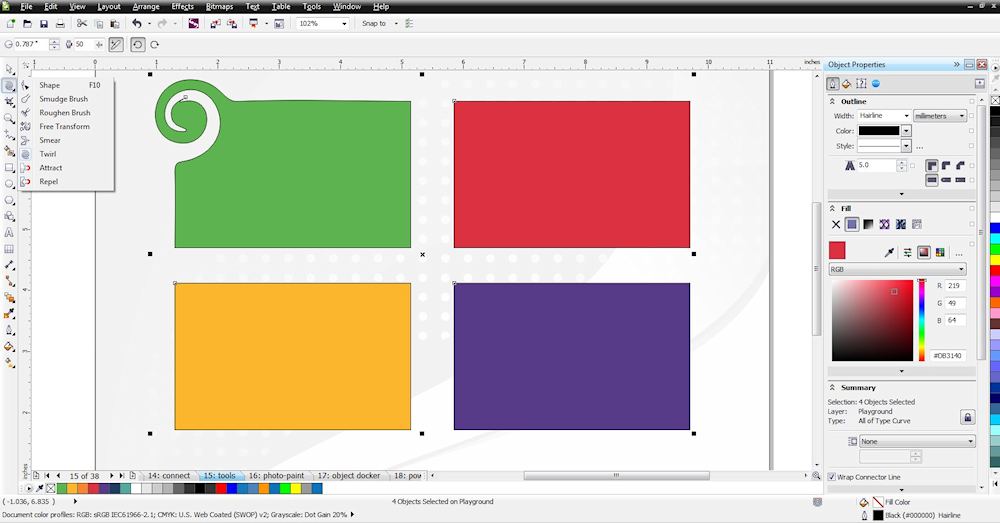Click the eyedropper icon in Fill section
The width and height of the screenshot is (1000, 523).
point(889,253)
